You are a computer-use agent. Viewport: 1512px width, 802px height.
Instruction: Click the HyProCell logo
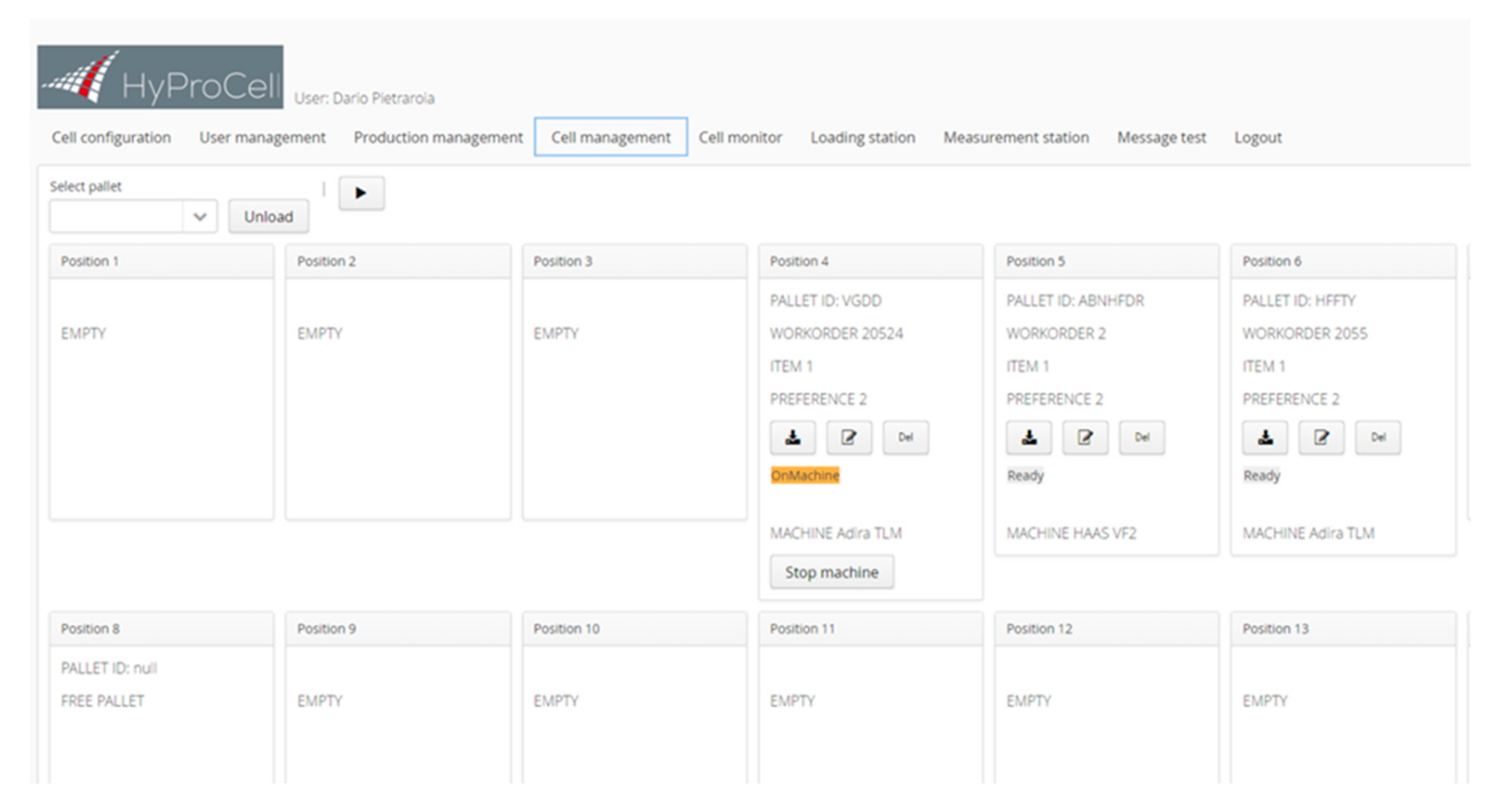click(x=160, y=77)
